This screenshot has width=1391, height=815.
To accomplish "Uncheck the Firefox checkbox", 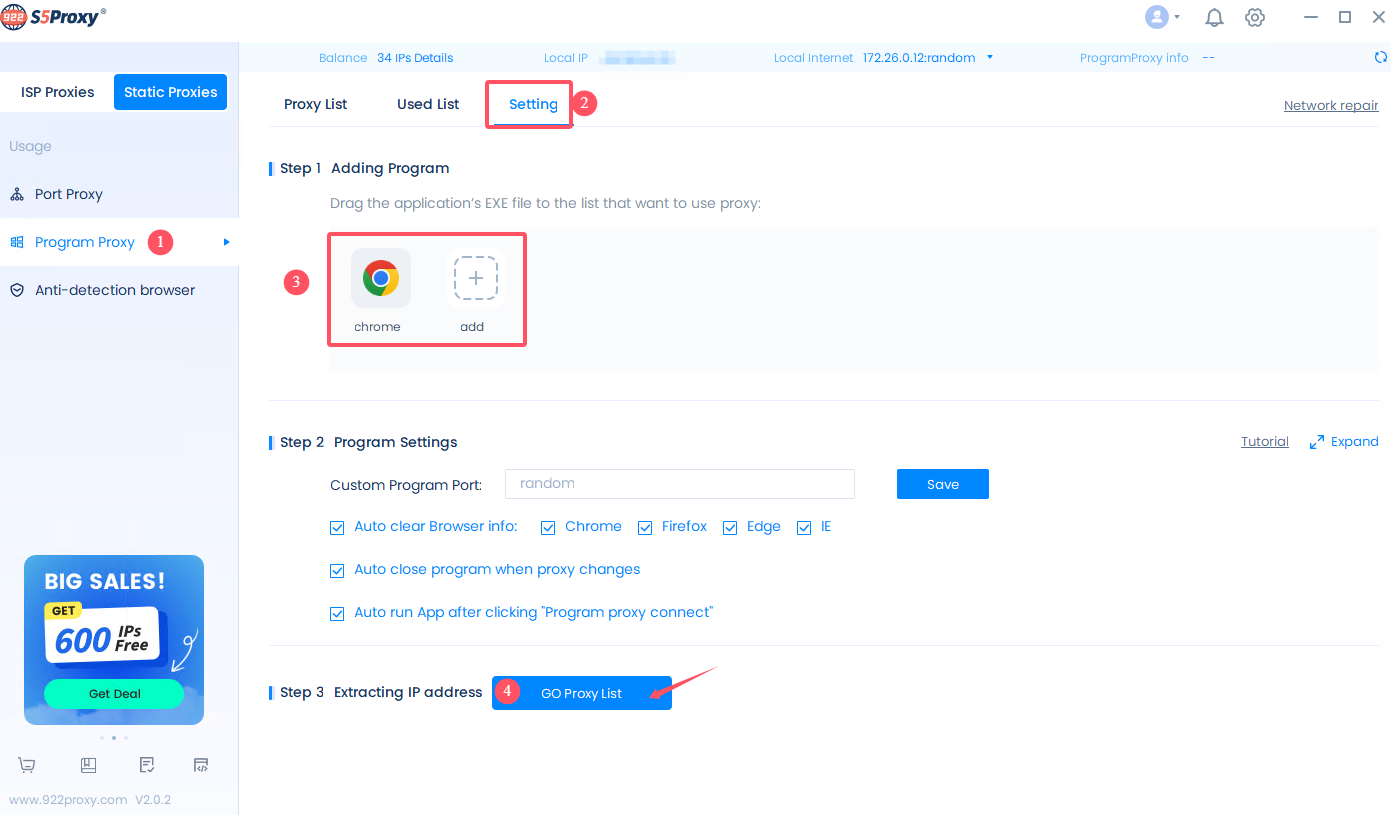I will click(x=645, y=528).
